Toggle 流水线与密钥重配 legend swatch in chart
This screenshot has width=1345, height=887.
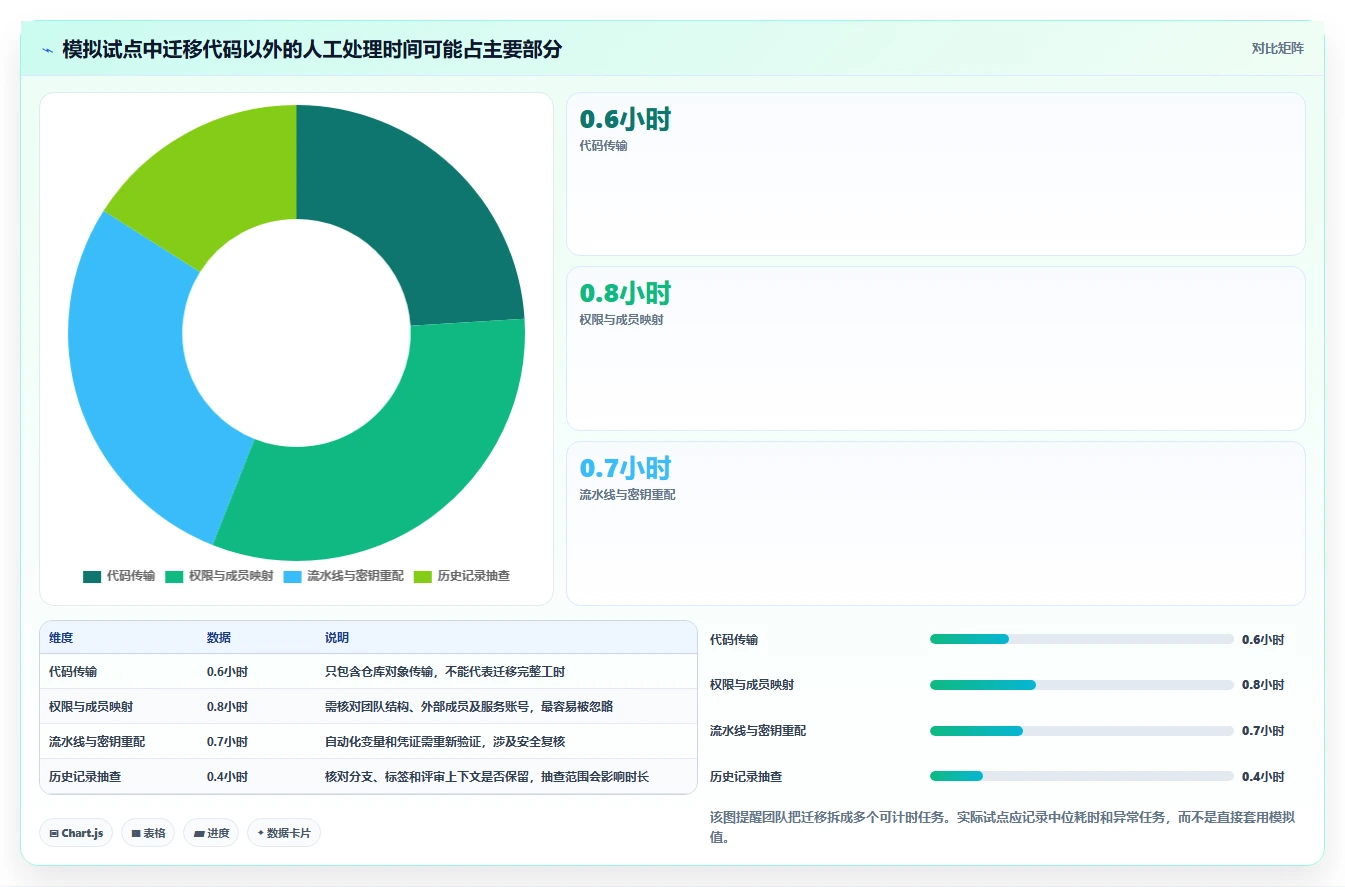[x=292, y=576]
